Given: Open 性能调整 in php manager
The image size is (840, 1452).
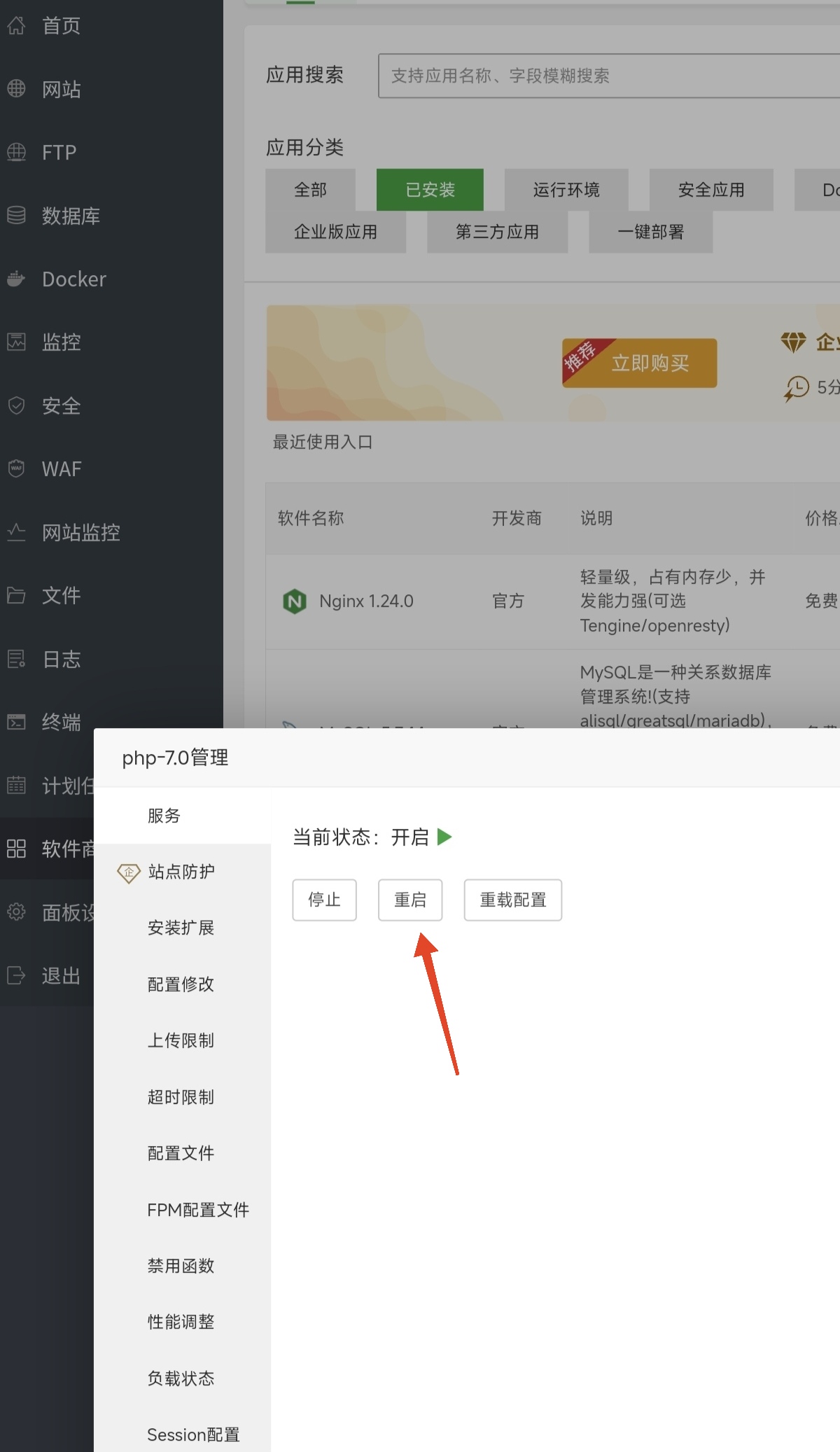Looking at the screenshot, I should [182, 1322].
